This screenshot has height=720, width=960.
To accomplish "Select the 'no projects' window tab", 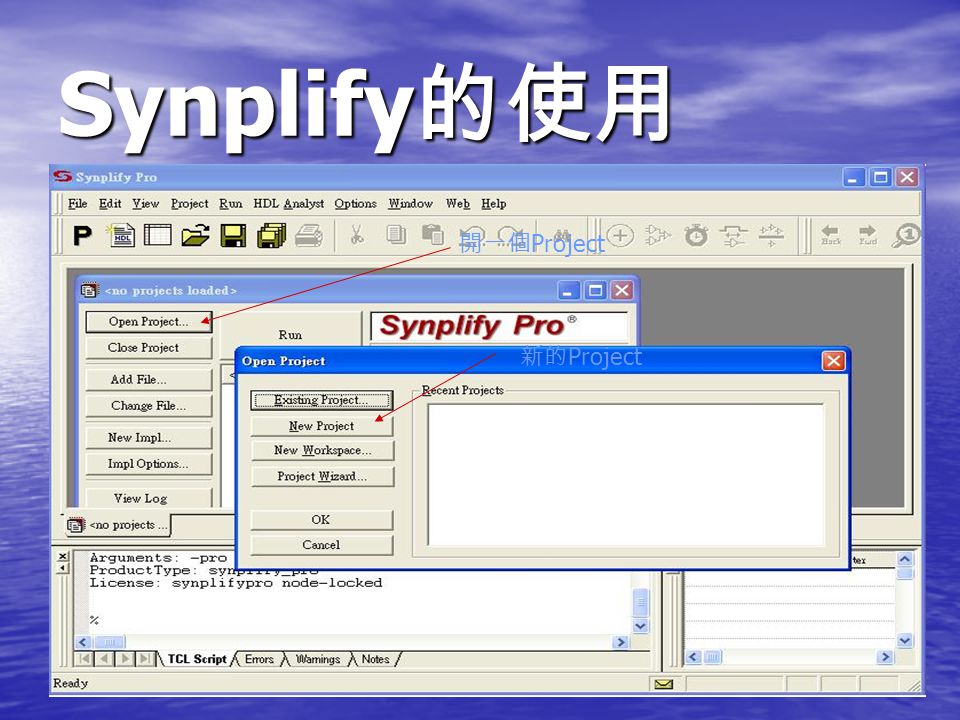I will (118, 525).
